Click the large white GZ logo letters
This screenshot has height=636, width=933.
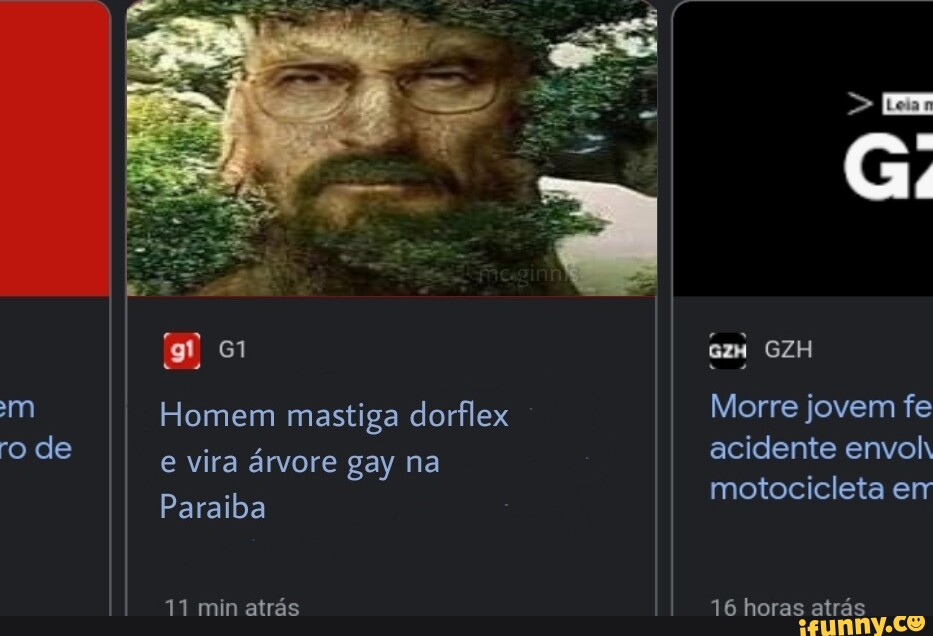pos(888,165)
